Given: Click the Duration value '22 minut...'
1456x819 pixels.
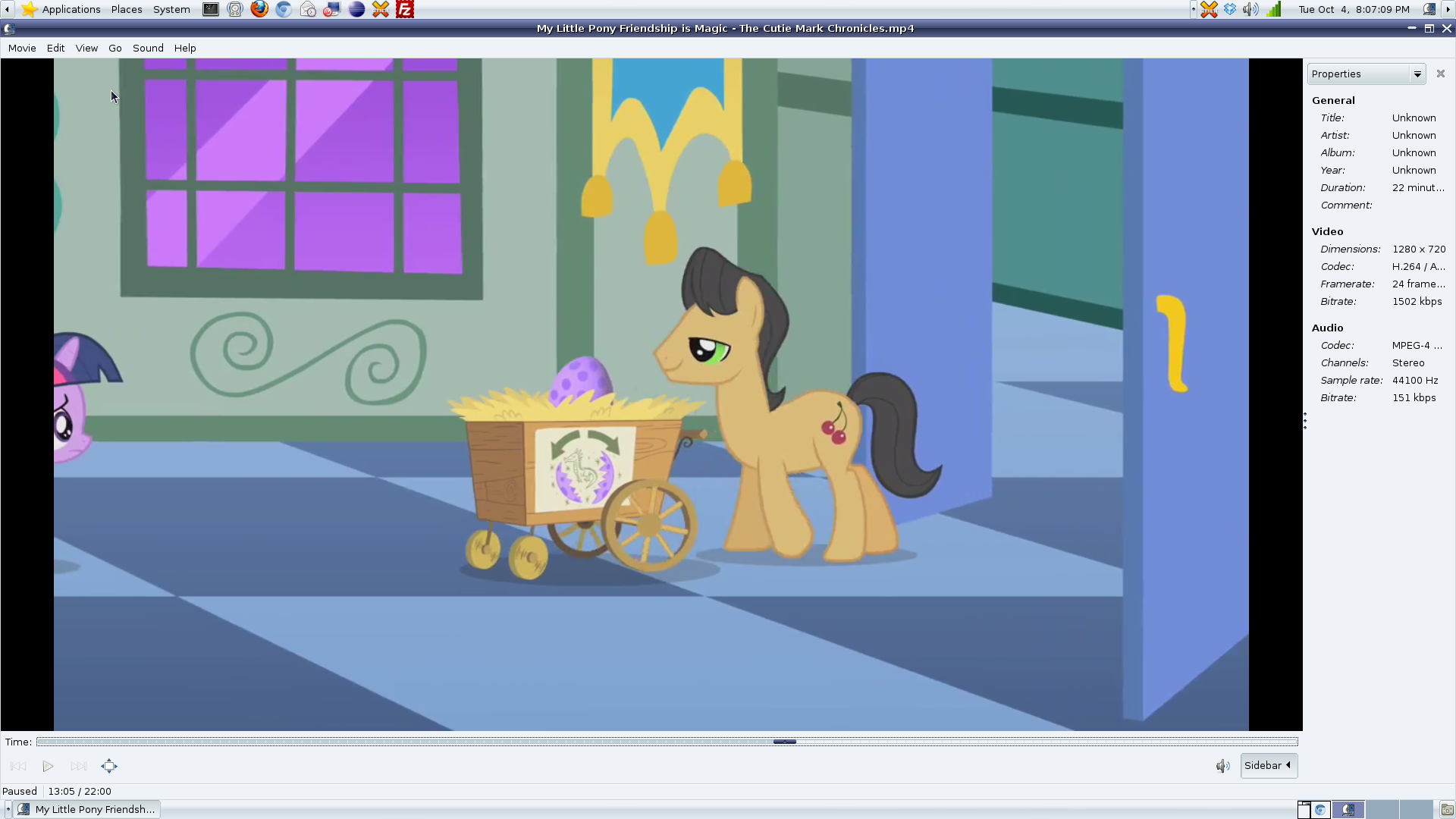Looking at the screenshot, I should coord(1418,187).
